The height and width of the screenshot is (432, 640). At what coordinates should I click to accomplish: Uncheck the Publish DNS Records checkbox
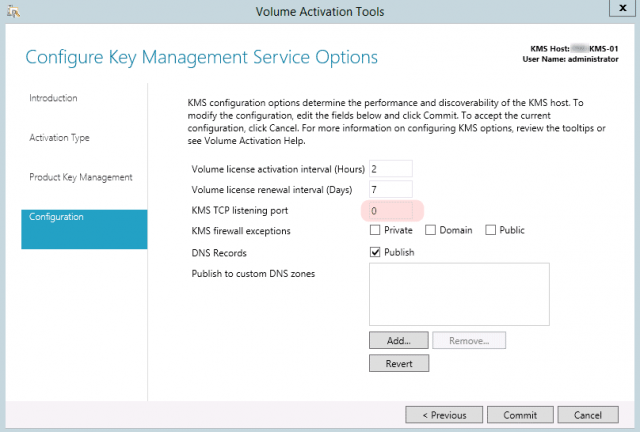(x=375, y=252)
